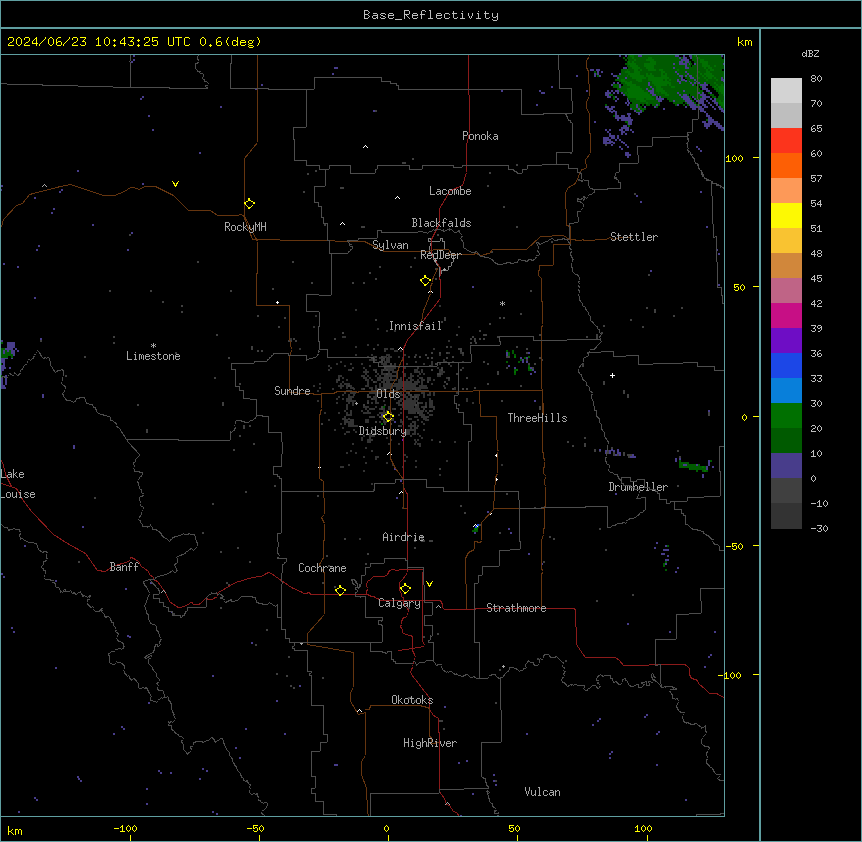Screen dimensions: 862x842
Task: Click the red 65 dBZ legend swatch
Action: pos(786,140)
